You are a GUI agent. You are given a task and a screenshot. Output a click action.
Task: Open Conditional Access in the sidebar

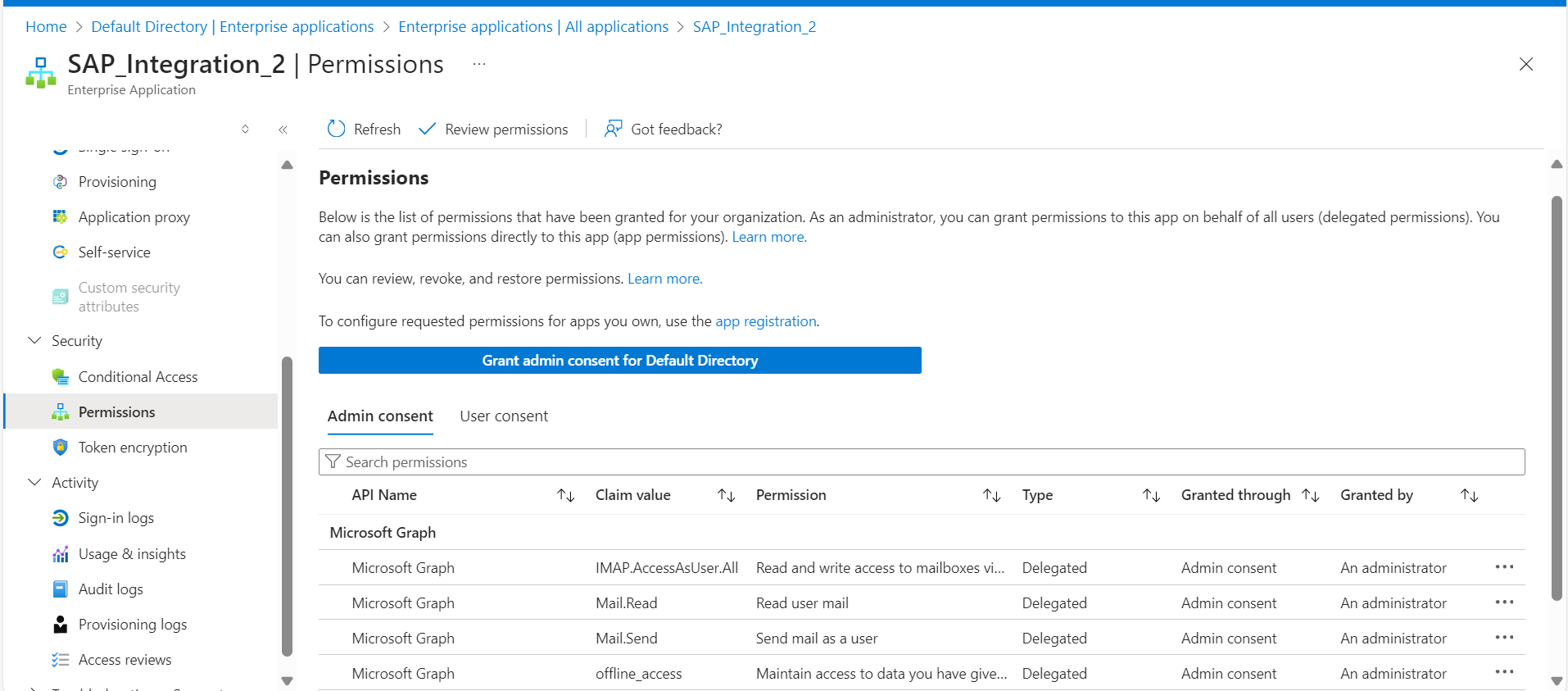point(138,377)
